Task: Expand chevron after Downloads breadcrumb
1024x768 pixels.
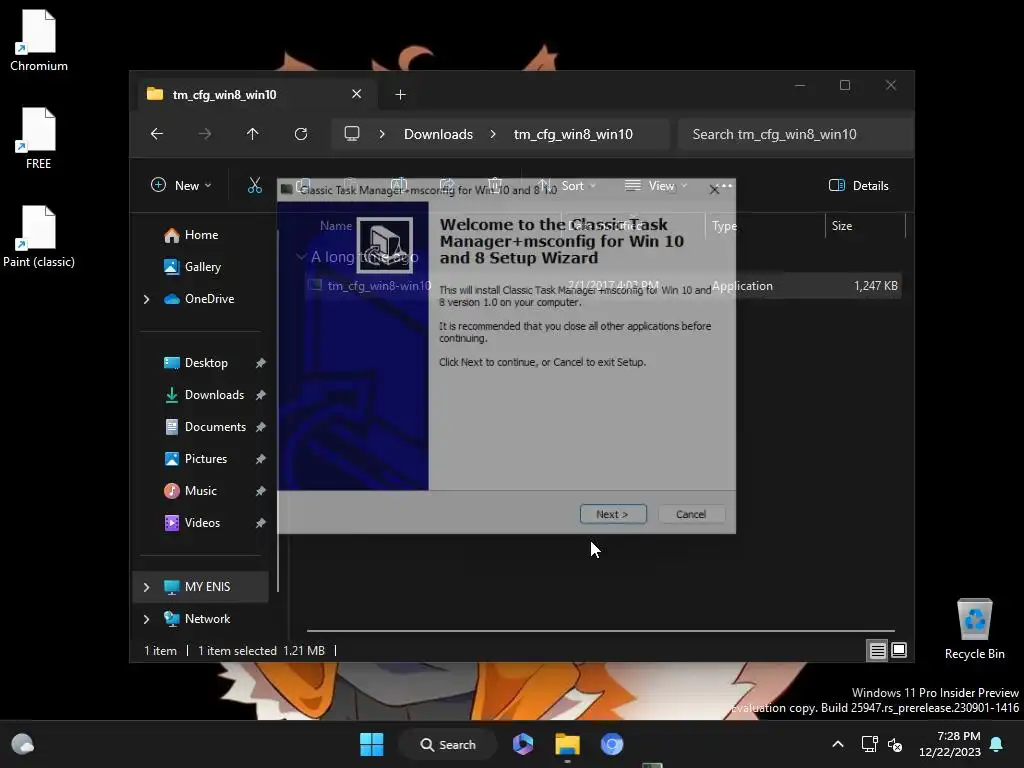Action: [493, 134]
